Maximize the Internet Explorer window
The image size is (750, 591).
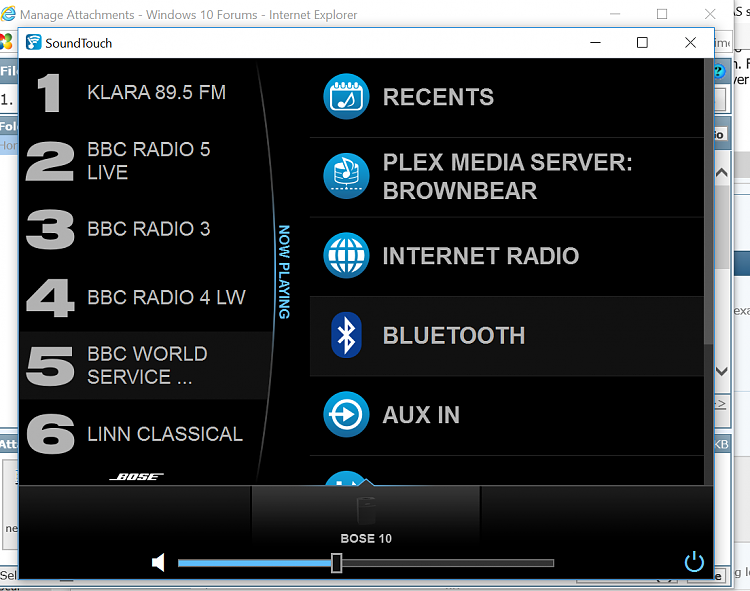[662, 14]
